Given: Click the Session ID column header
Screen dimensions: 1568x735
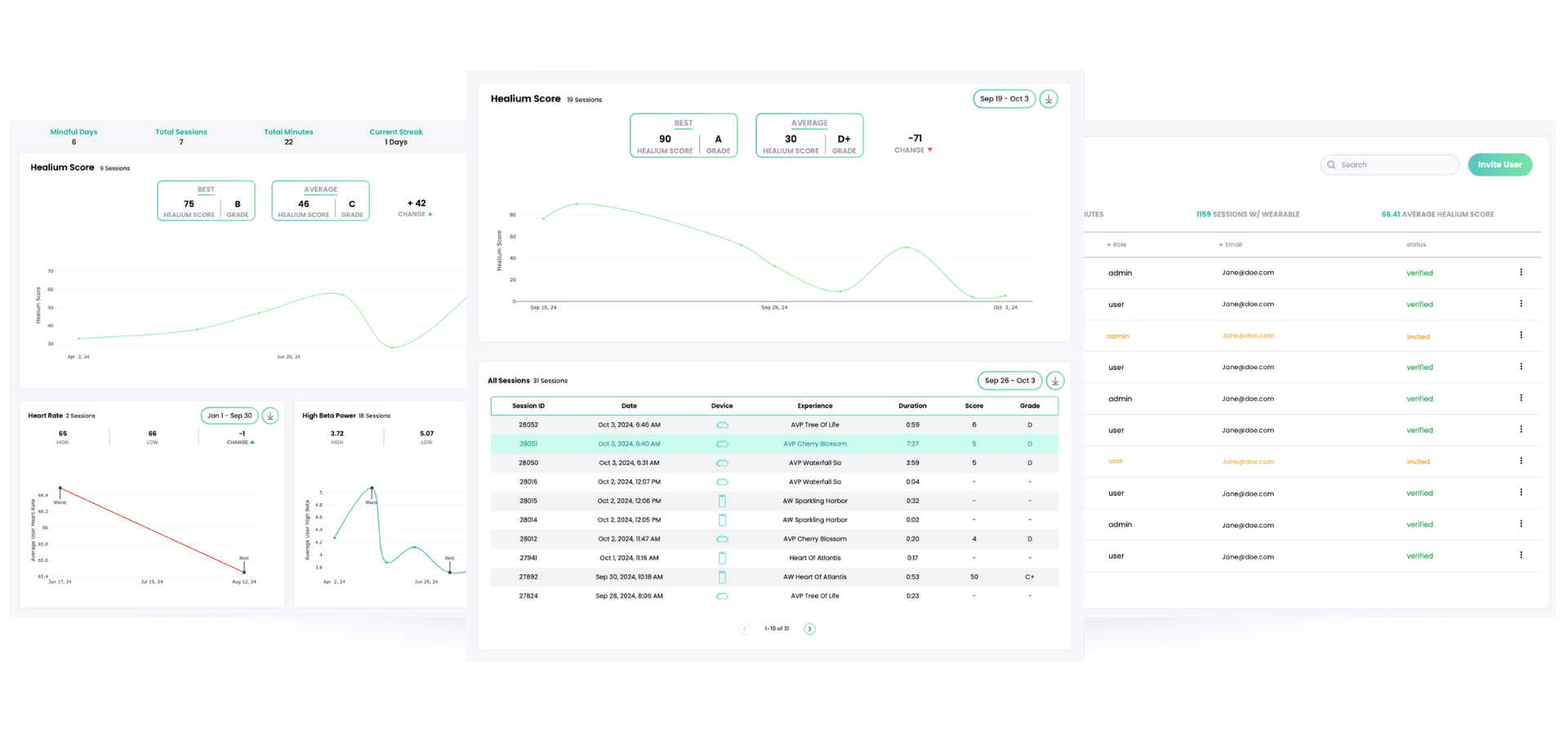Looking at the screenshot, I should (x=528, y=406).
